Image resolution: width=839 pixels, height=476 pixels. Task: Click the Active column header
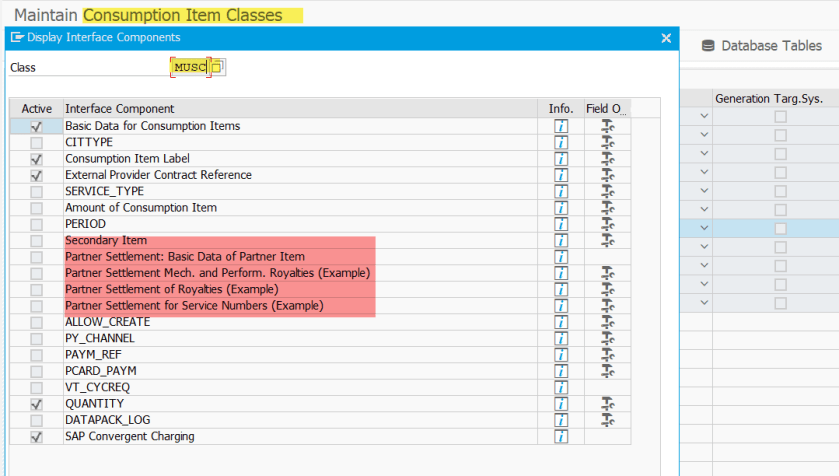[36, 109]
